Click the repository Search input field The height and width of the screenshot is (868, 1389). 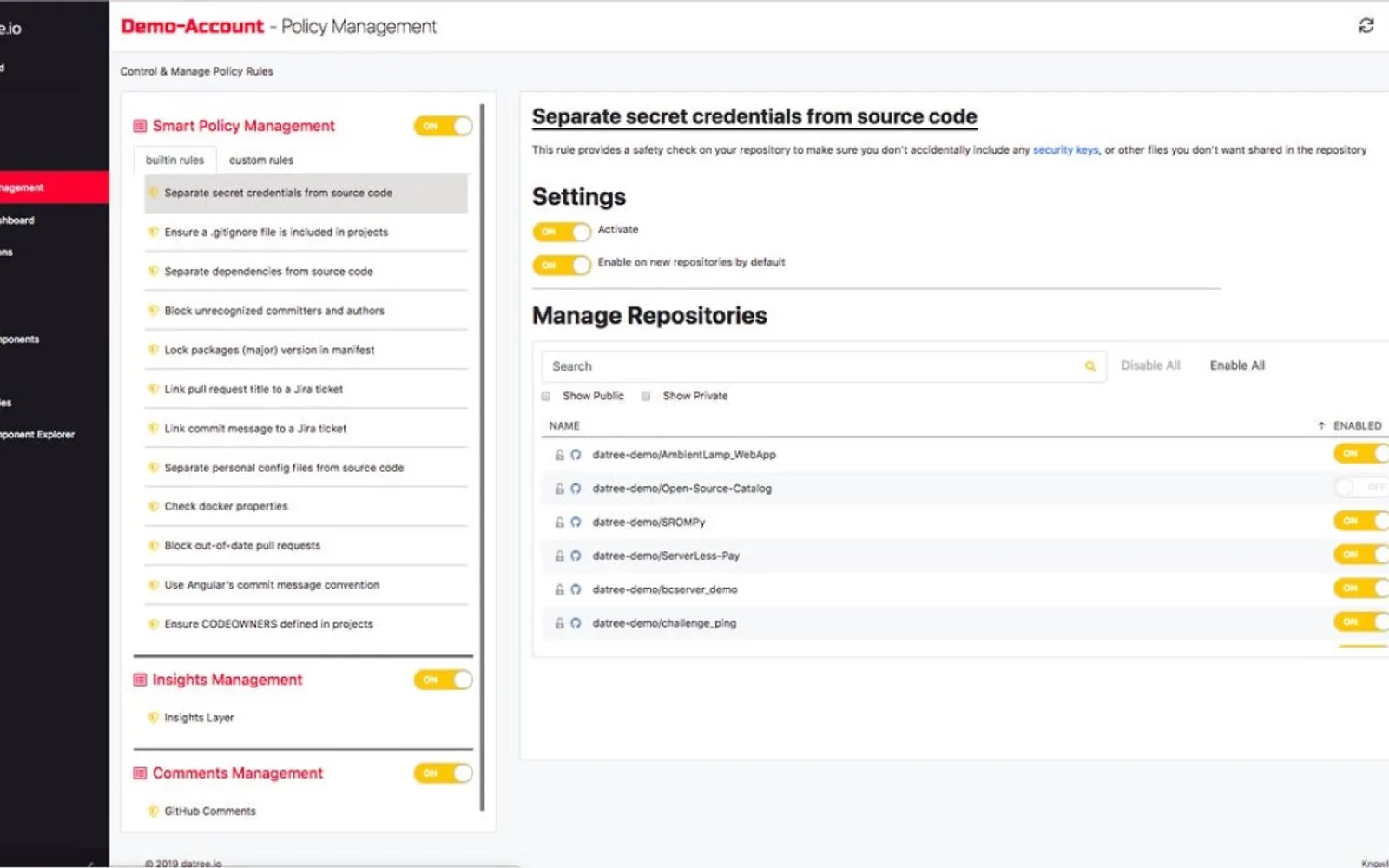[823, 366]
